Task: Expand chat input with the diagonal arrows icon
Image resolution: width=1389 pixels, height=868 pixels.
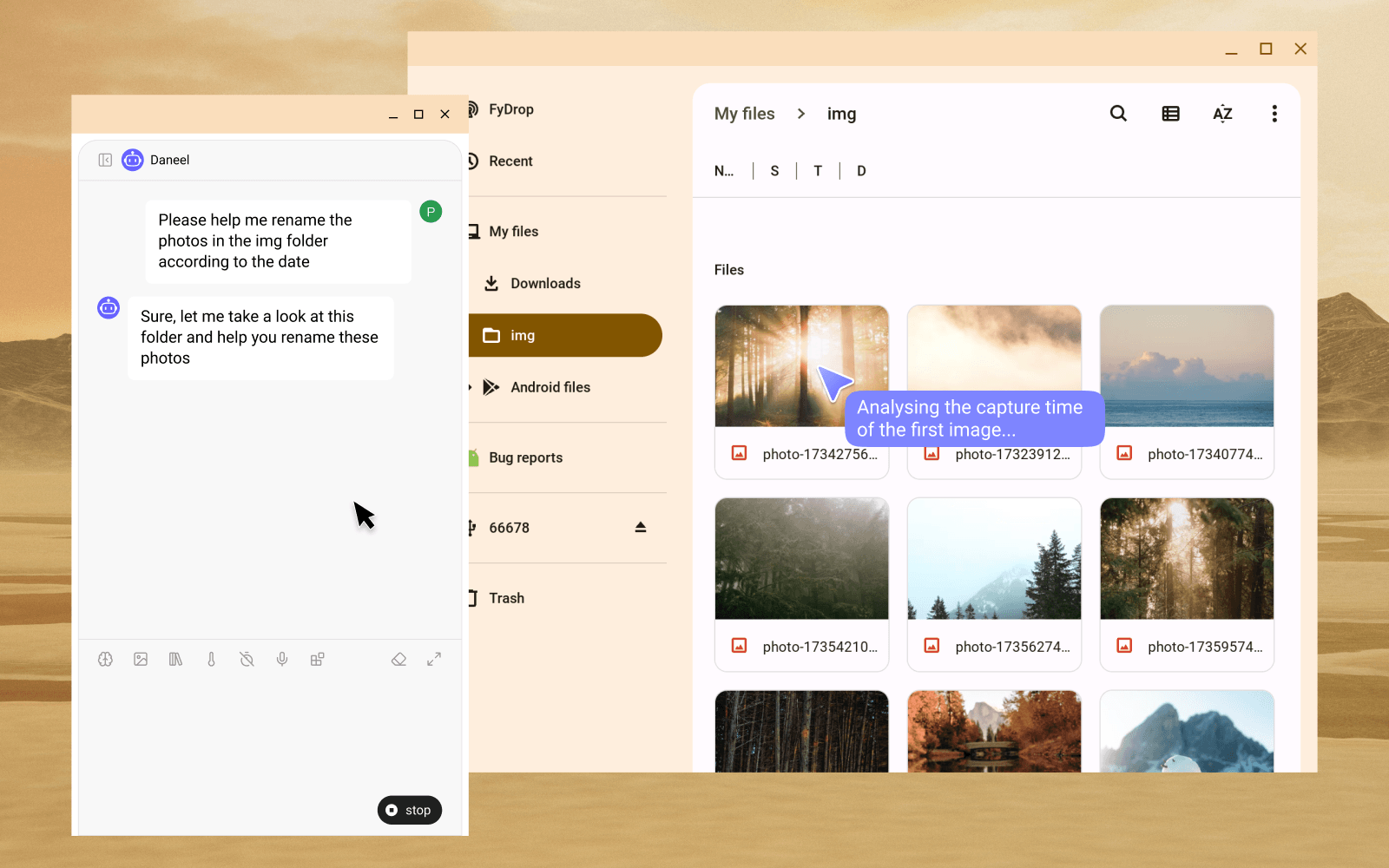Action: pos(434,659)
